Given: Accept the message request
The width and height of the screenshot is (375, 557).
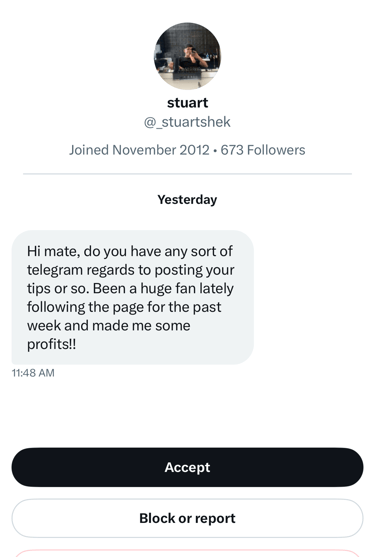Looking at the screenshot, I should point(188,467).
